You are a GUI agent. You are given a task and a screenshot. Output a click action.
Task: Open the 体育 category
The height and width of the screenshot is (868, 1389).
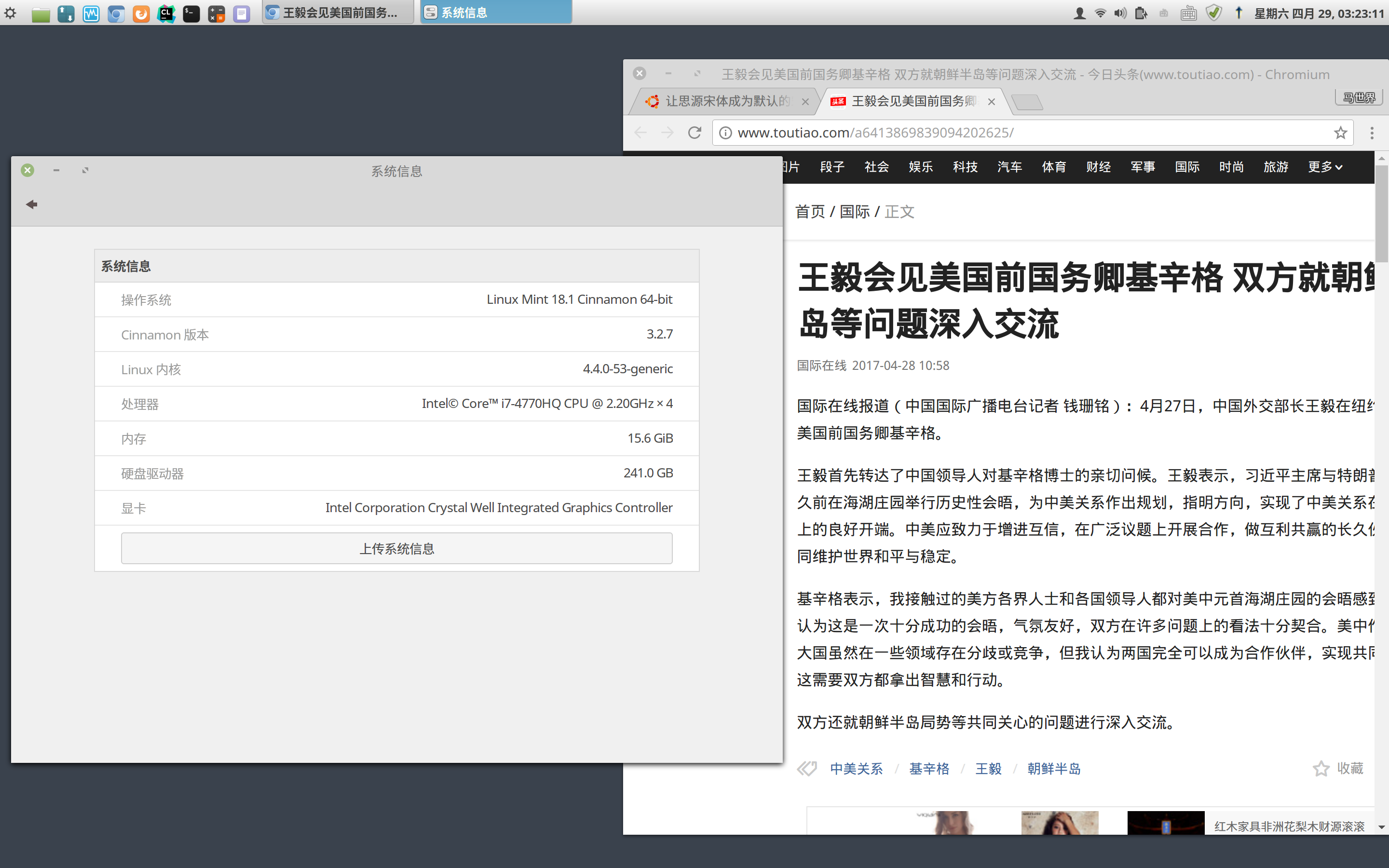coord(1054,166)
